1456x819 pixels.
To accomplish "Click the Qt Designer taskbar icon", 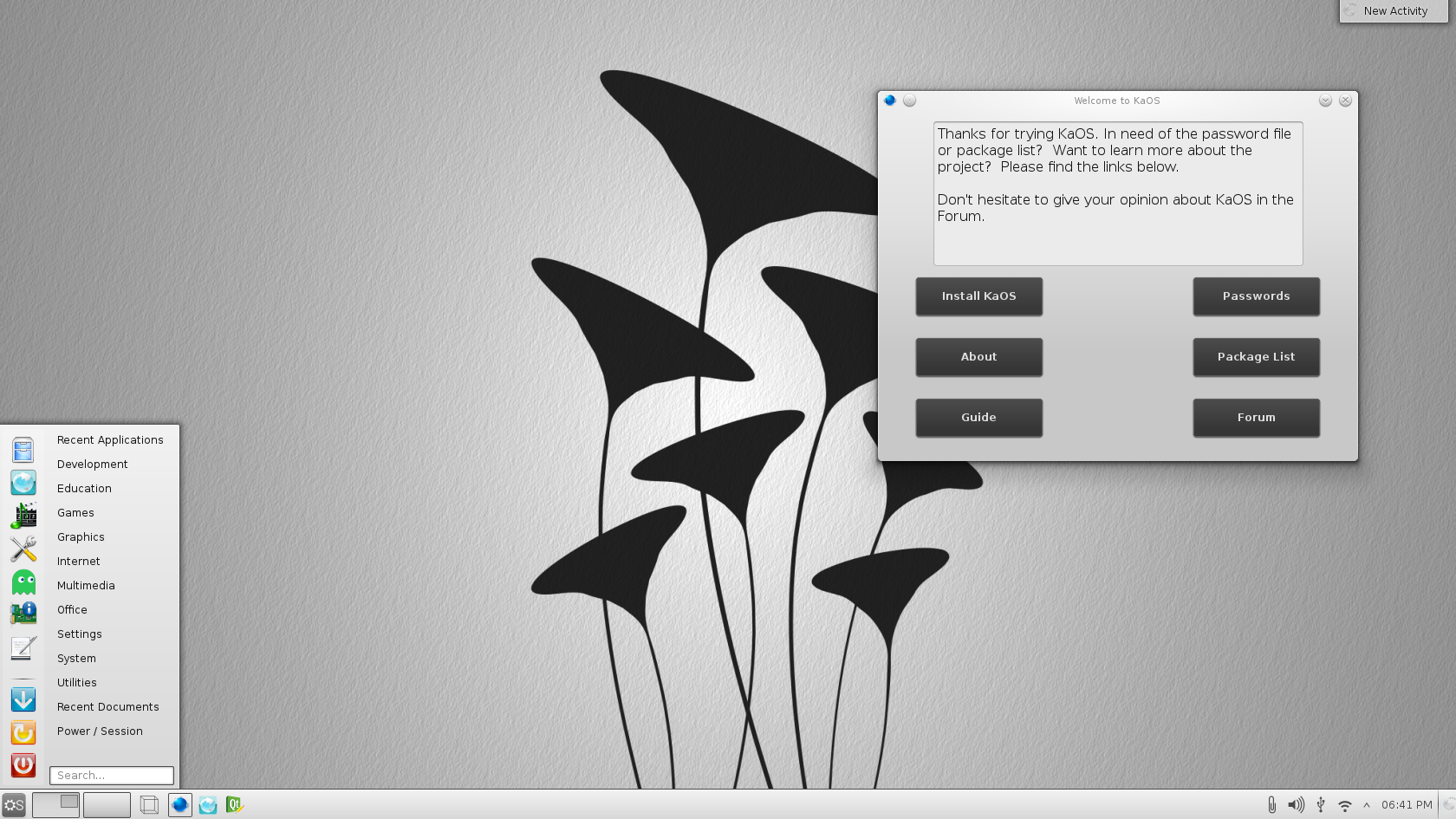I will click(234, 805).
